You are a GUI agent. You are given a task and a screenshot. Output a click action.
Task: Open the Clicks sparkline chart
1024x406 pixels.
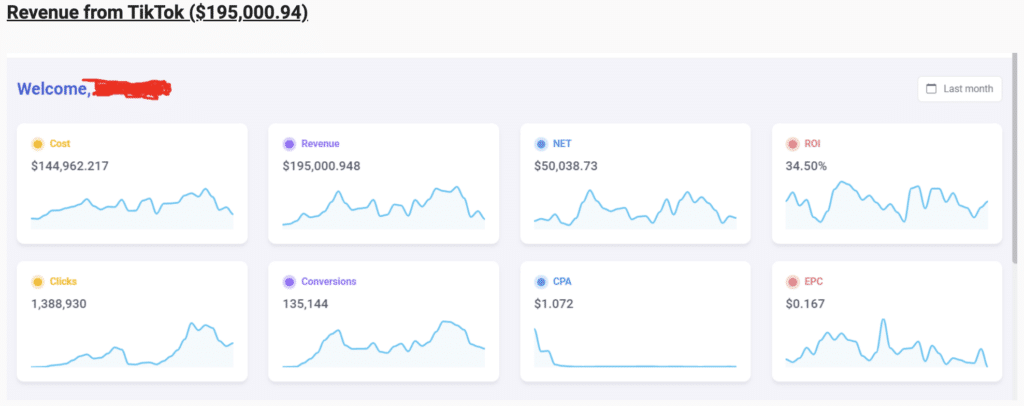(132, 345)
